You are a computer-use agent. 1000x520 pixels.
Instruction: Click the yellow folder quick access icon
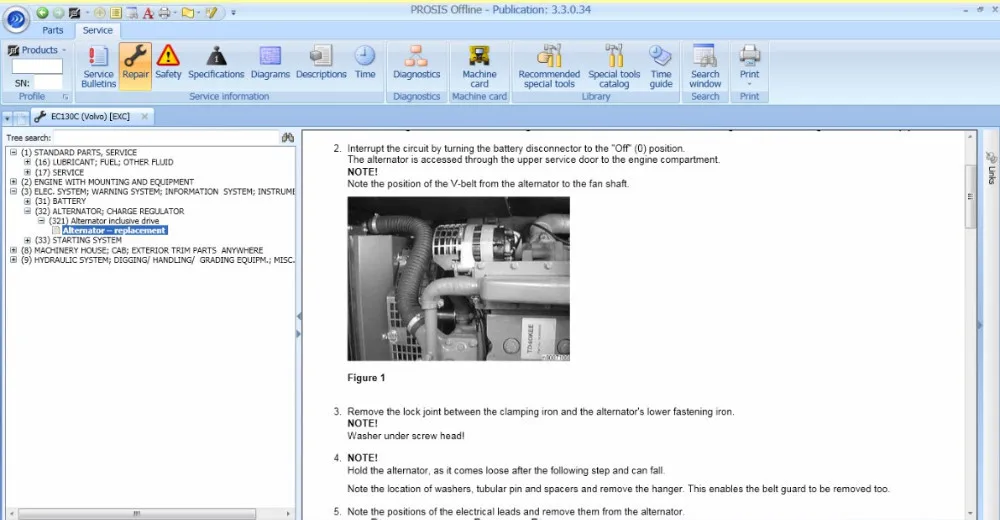[x=188, y=13]
